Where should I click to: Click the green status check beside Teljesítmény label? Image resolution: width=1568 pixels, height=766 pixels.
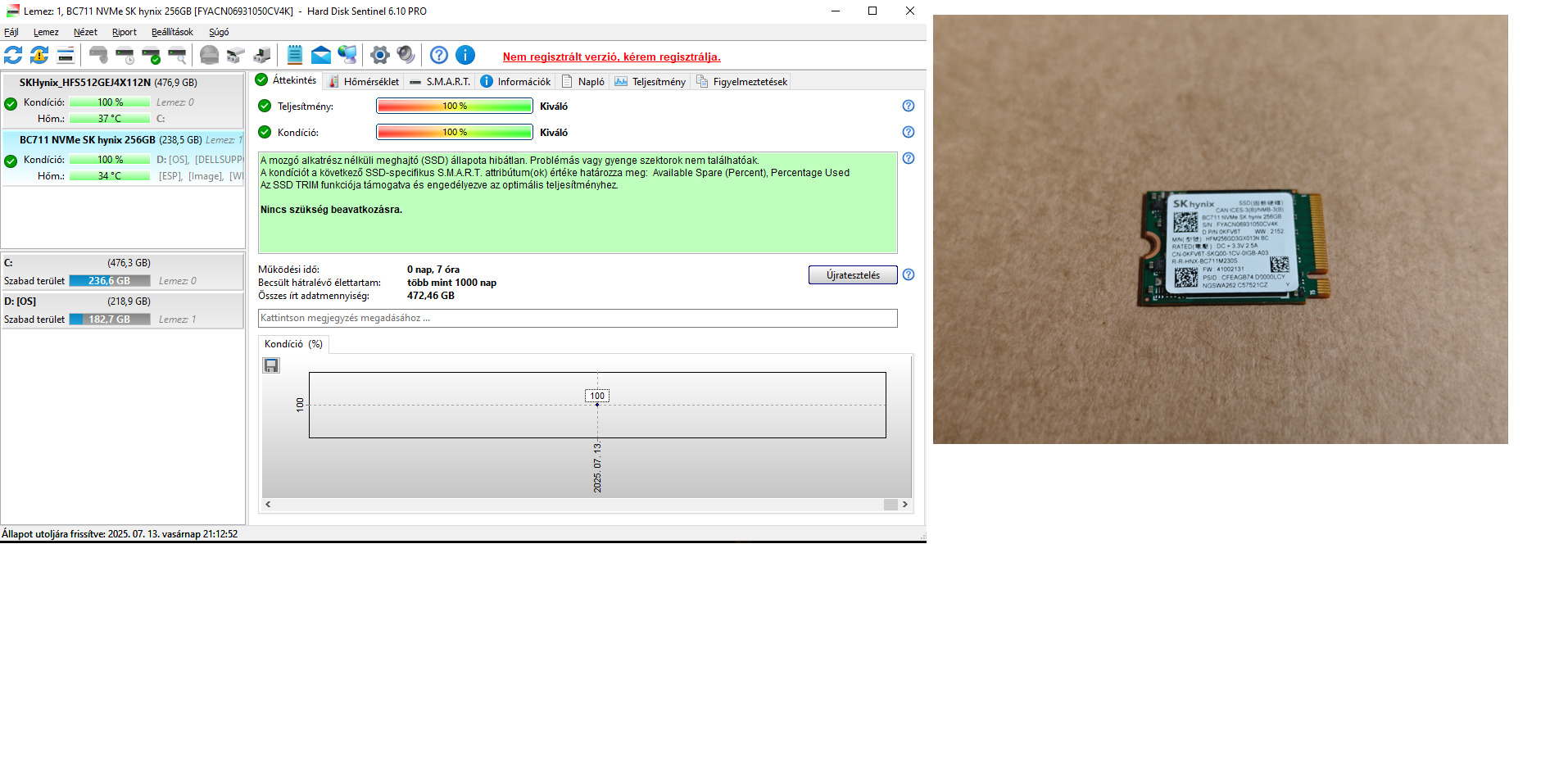point(265,106)
